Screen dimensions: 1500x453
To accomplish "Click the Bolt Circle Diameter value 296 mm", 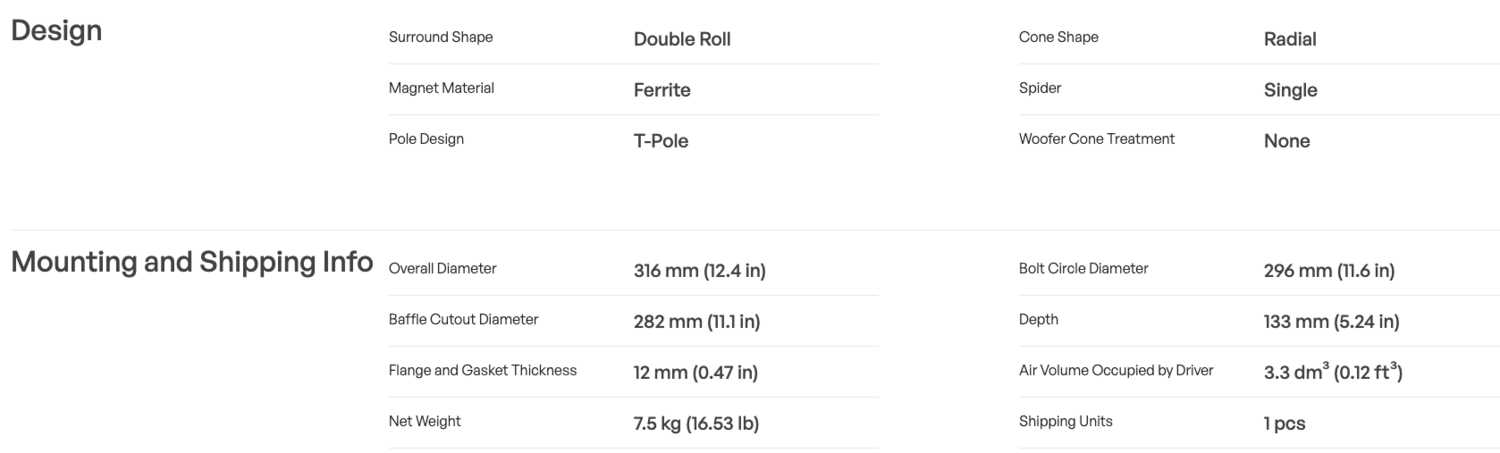I will tap(1329, 271).
